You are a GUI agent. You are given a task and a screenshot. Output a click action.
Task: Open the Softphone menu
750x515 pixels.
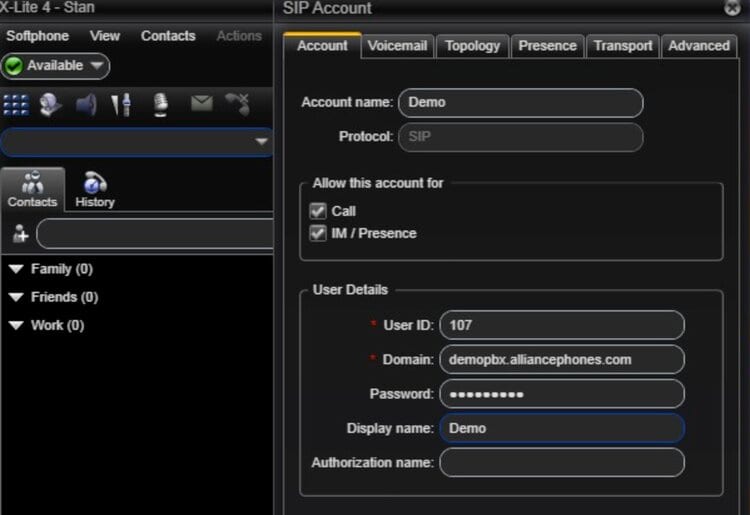(37, 36)
